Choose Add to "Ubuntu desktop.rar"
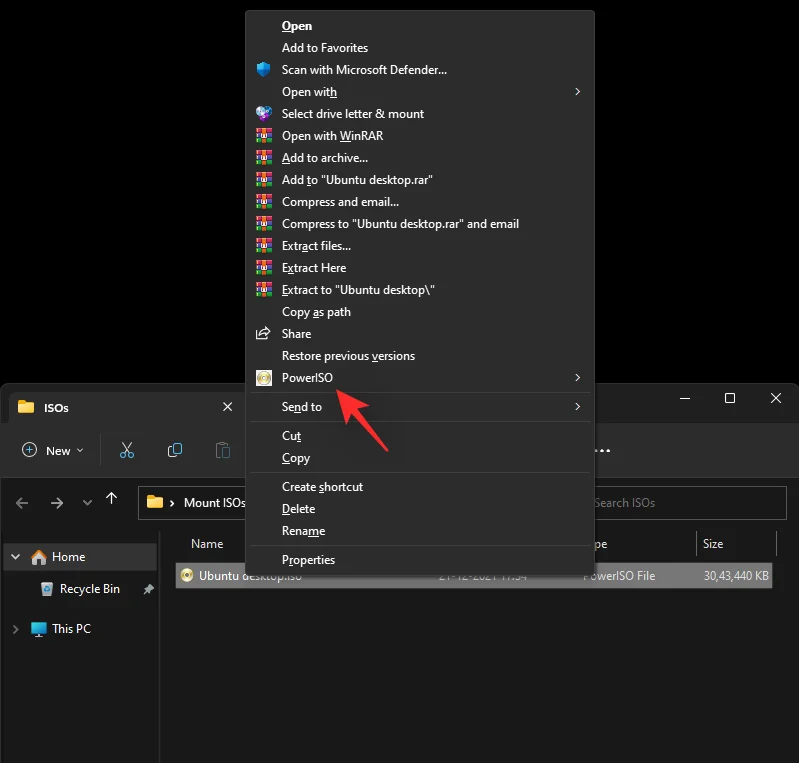The height and width of the screenshot is (763, 799). (420, 180)
